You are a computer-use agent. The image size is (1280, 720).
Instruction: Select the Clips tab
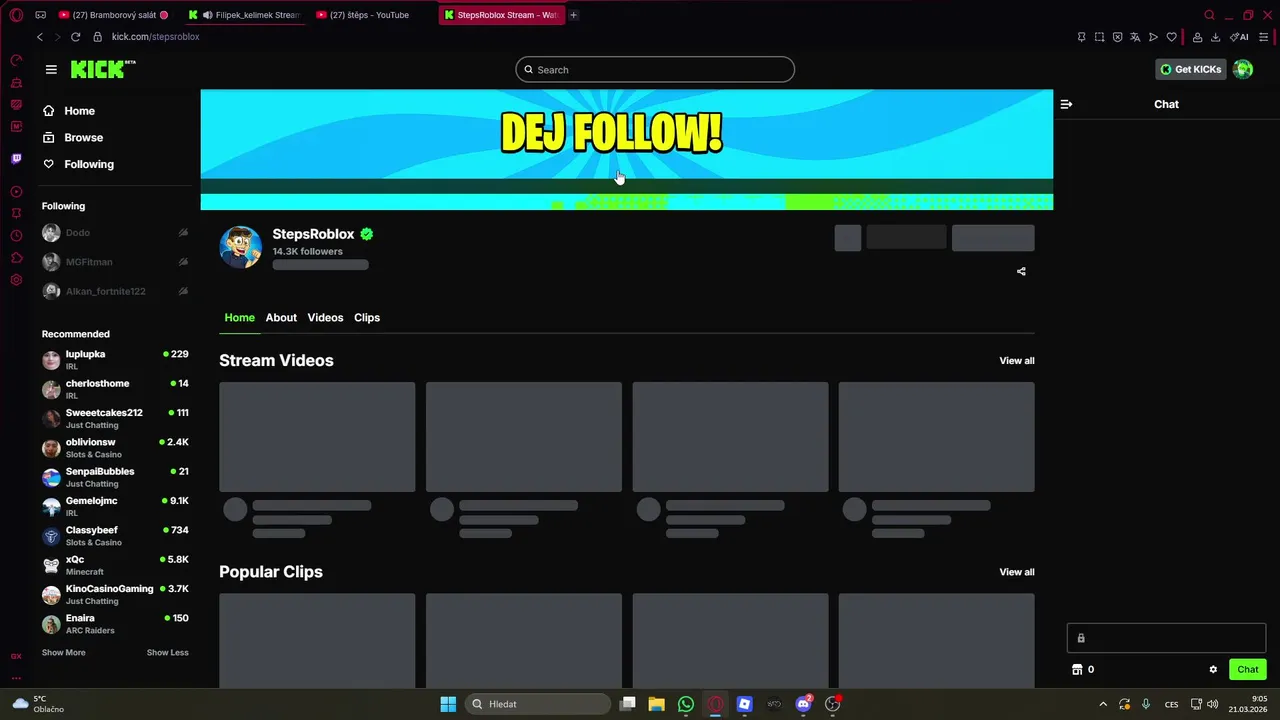tap(367, 317)
